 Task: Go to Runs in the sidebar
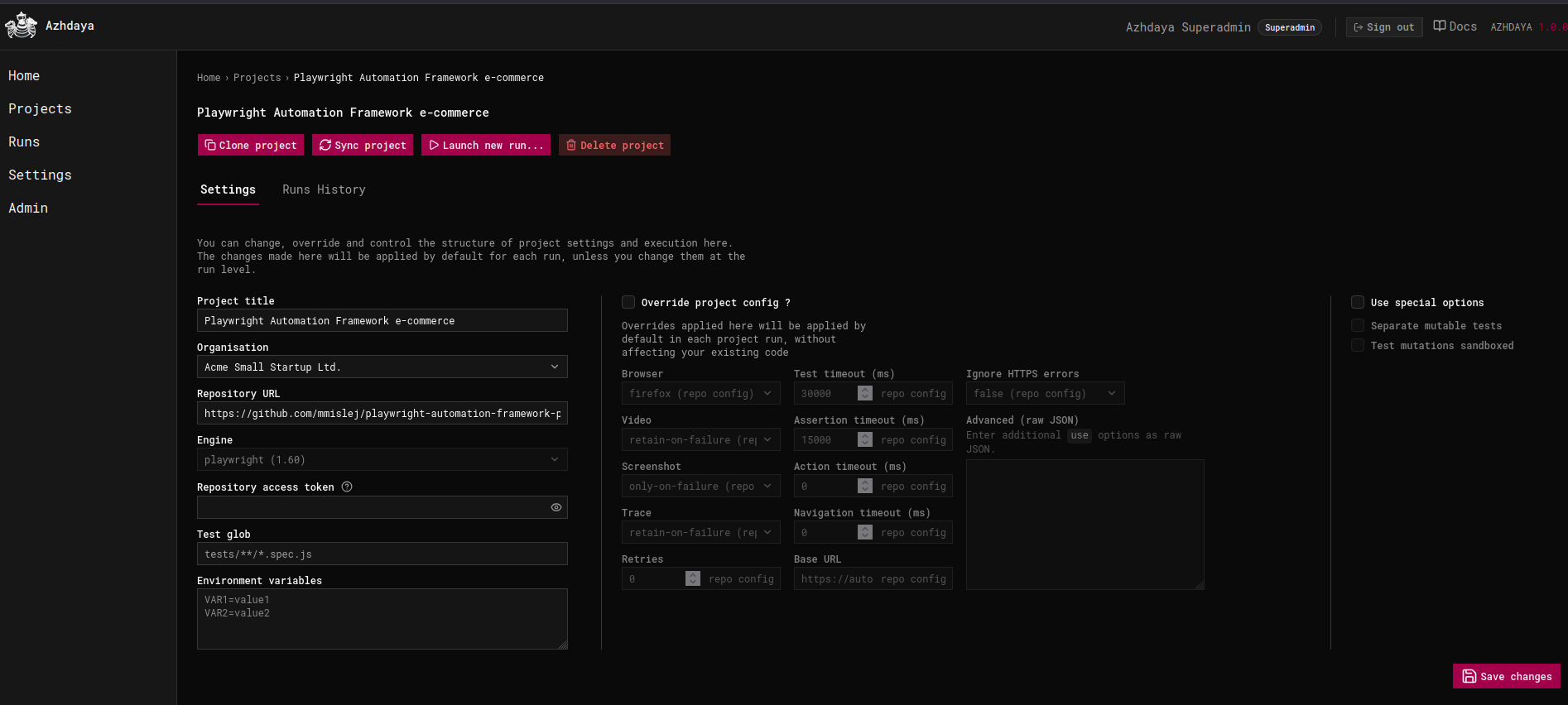pyautogui.click(x=24, y=141)
